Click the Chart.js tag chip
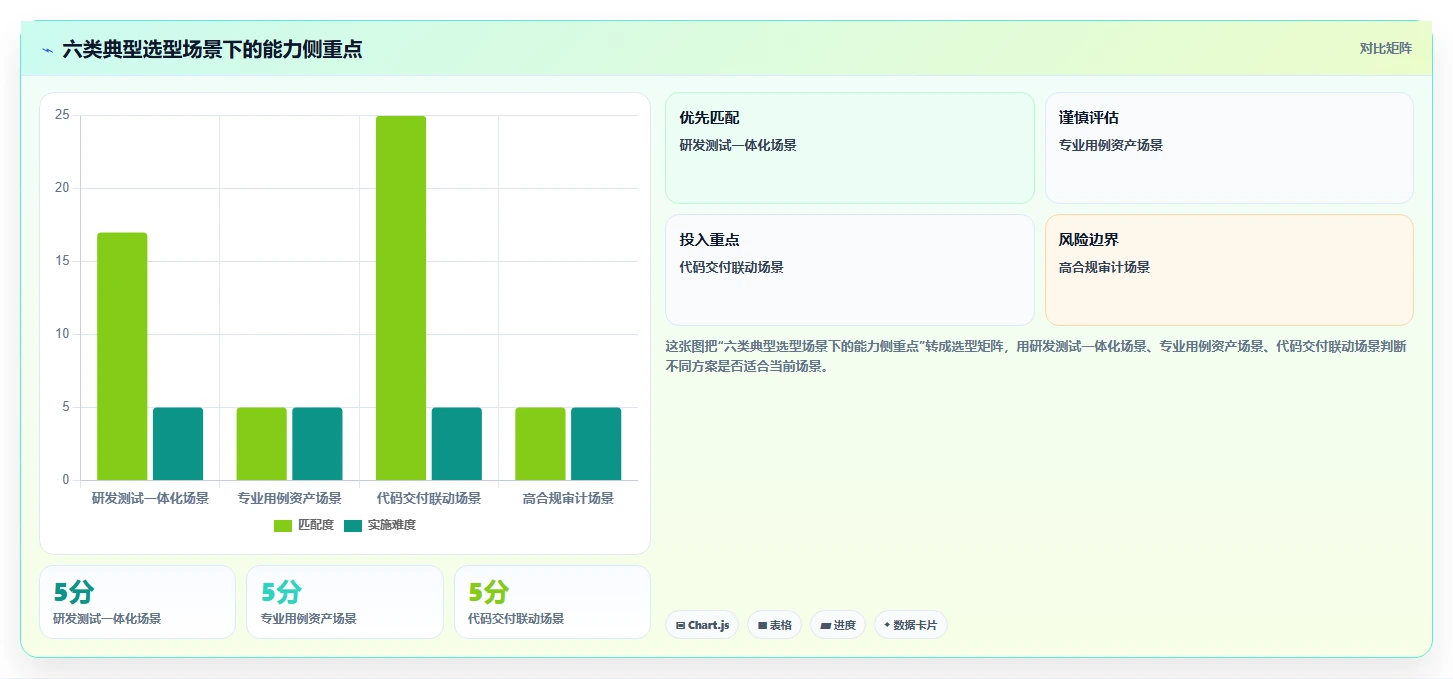 point(703,625)
